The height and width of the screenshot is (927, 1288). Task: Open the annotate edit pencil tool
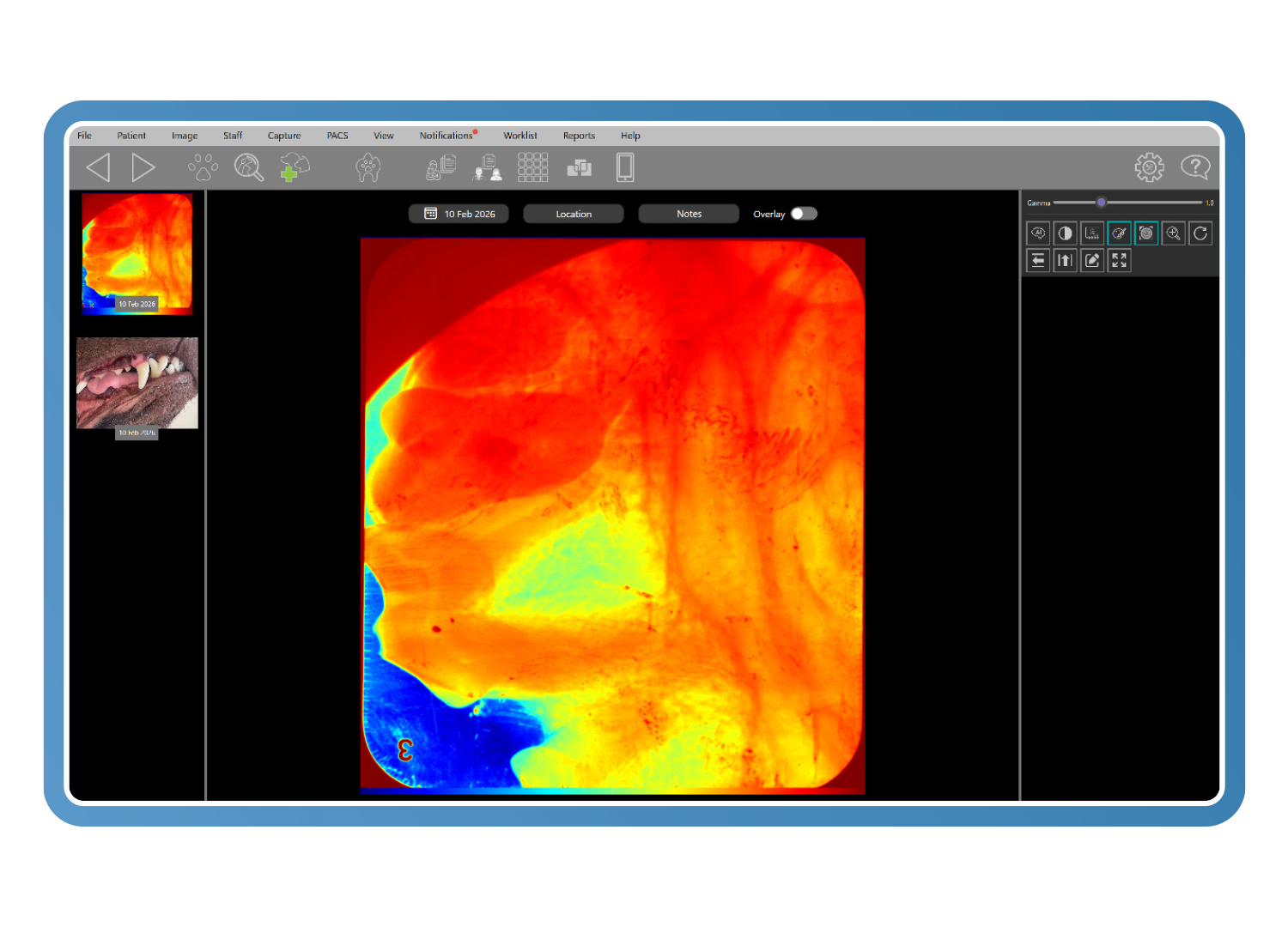(1092, 261)
